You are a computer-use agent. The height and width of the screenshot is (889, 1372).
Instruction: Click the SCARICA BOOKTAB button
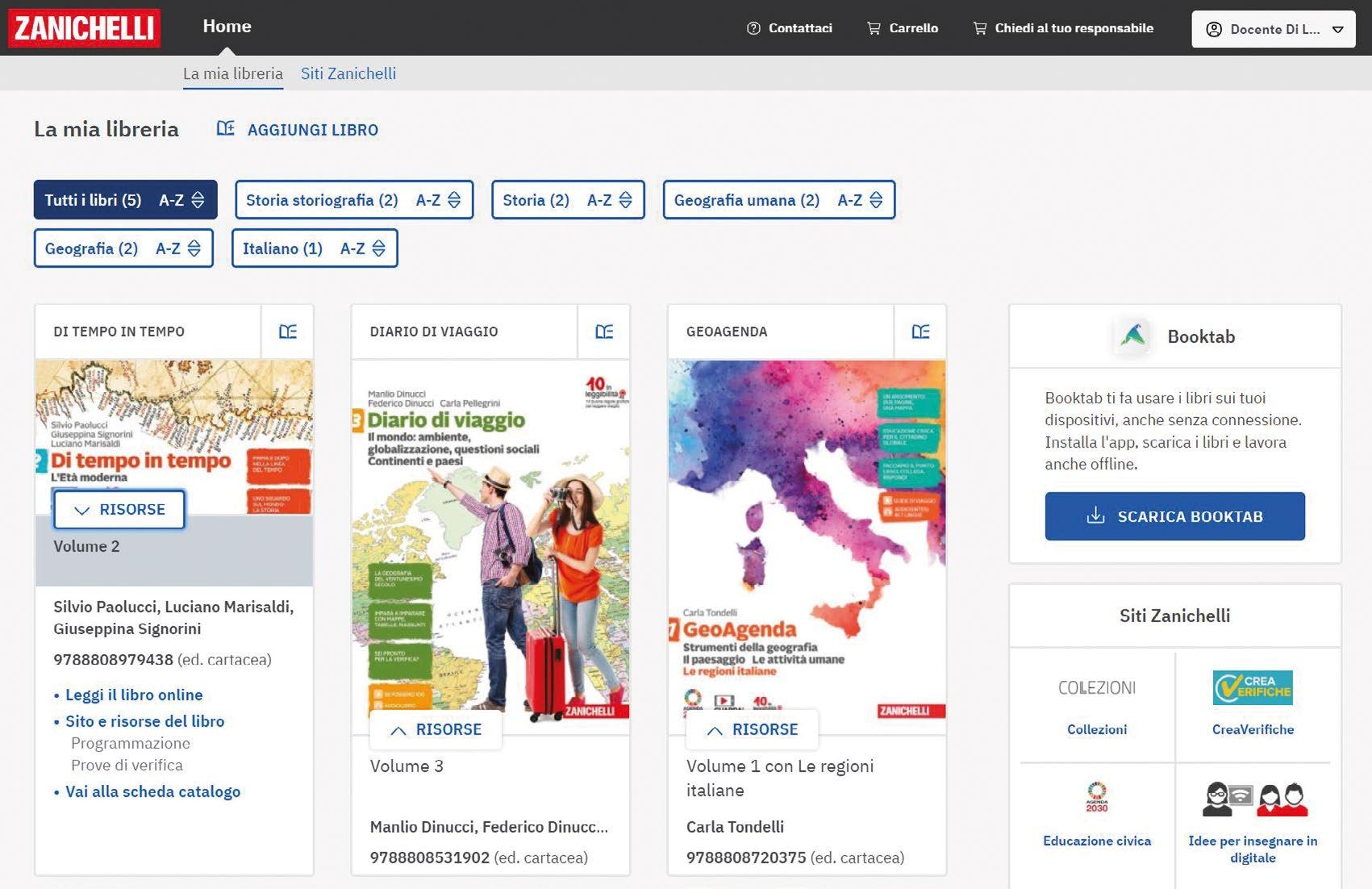coord(1174,516)
